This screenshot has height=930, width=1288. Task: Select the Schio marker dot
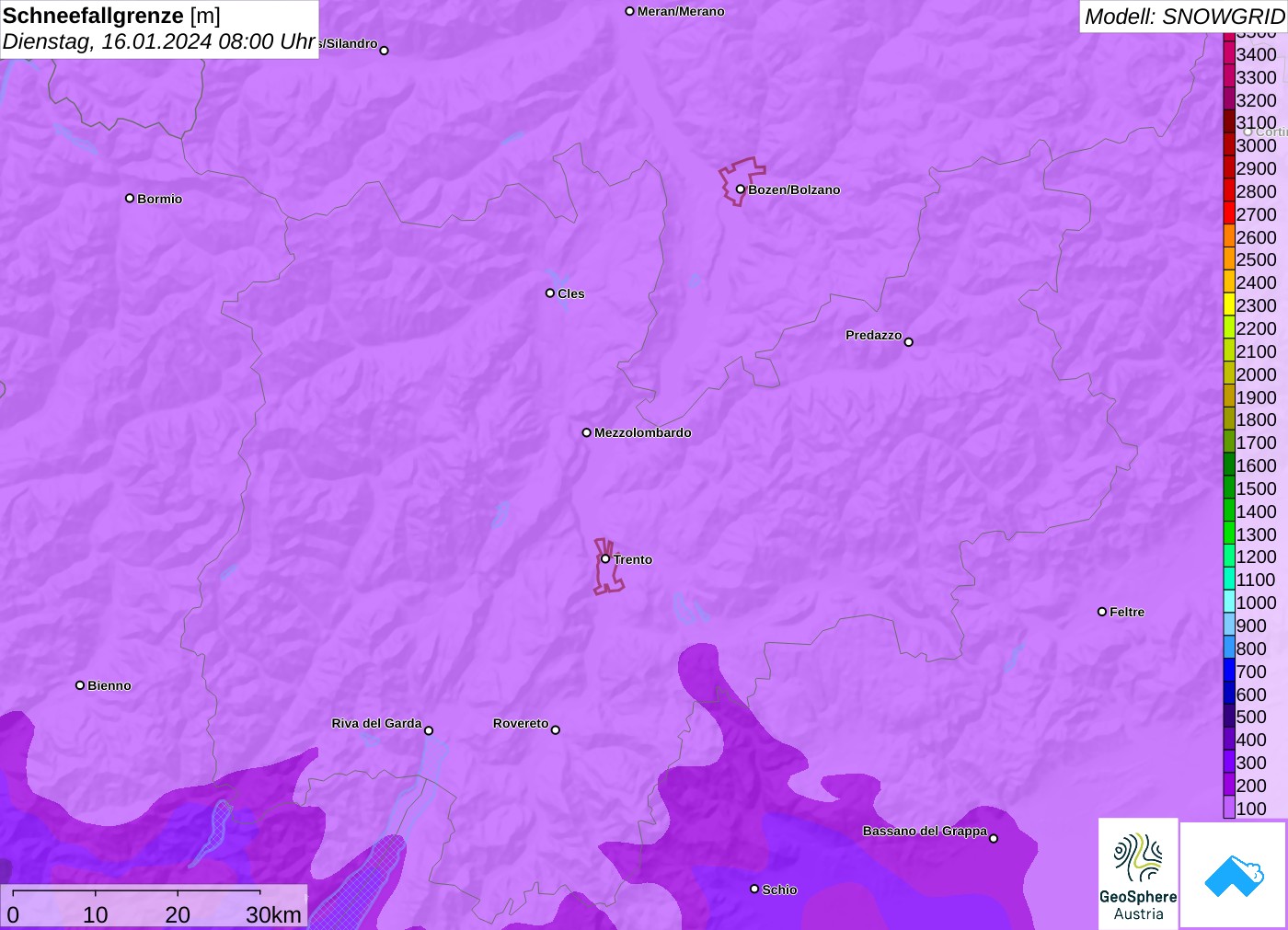tap(754, 889)
